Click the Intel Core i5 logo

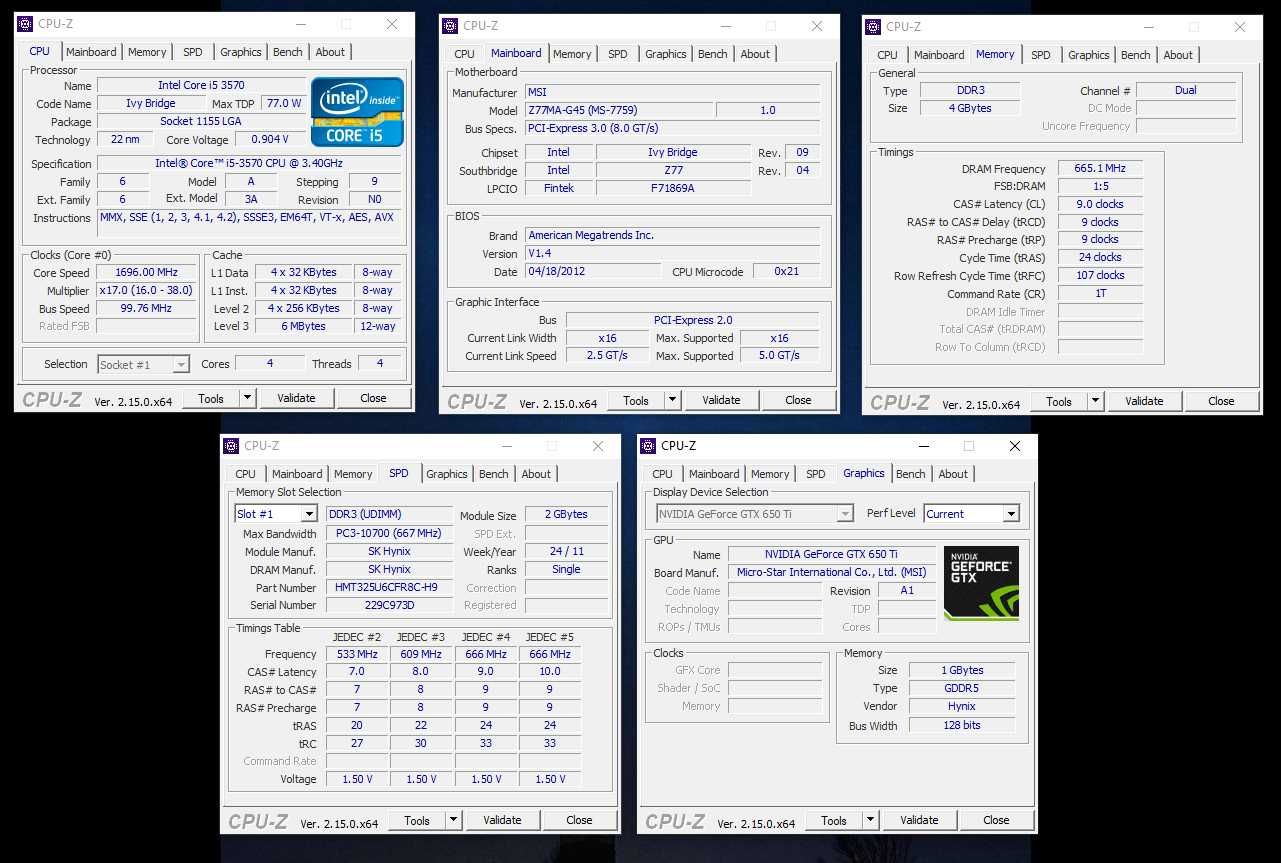pyautogui.click(x=357, y=112)
